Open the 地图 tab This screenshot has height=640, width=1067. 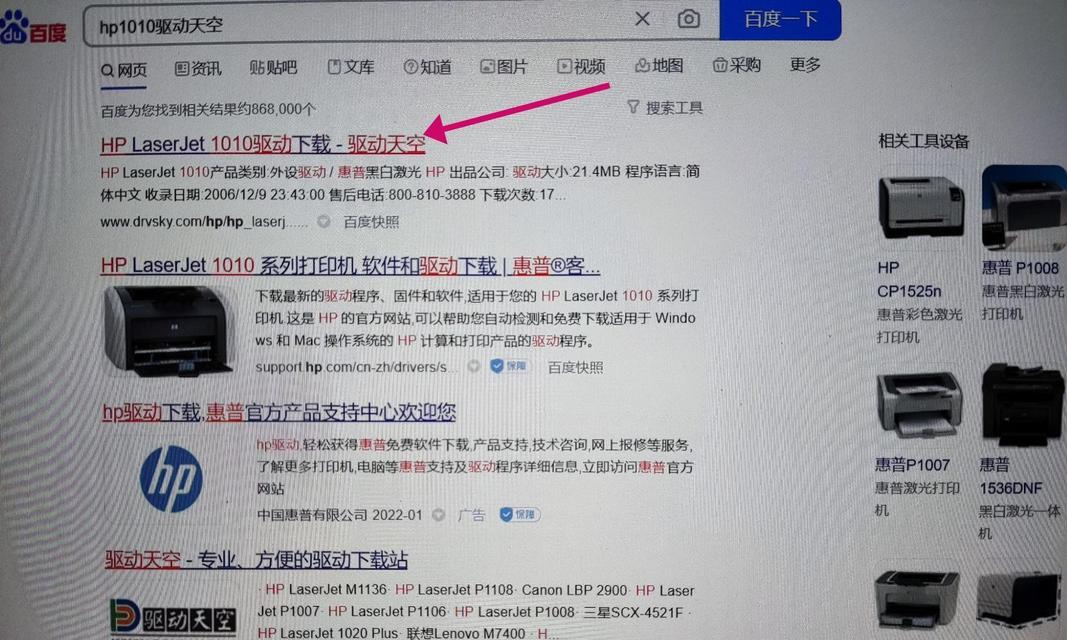pos(659,65)
